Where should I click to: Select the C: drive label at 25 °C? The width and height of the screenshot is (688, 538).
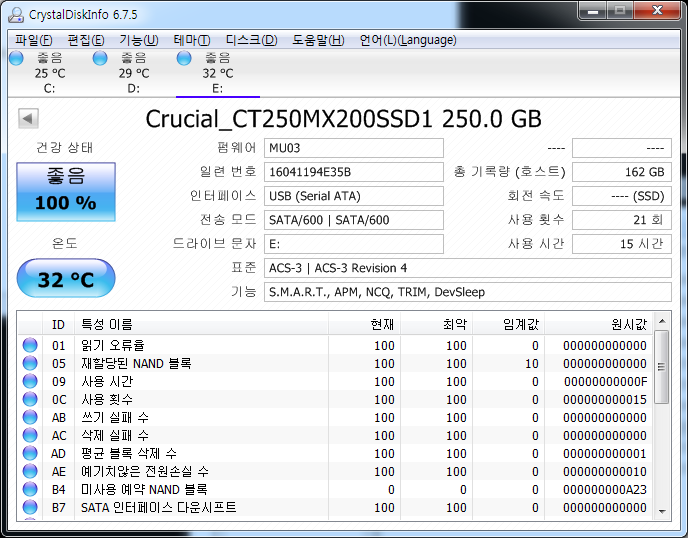pos(50,89)
